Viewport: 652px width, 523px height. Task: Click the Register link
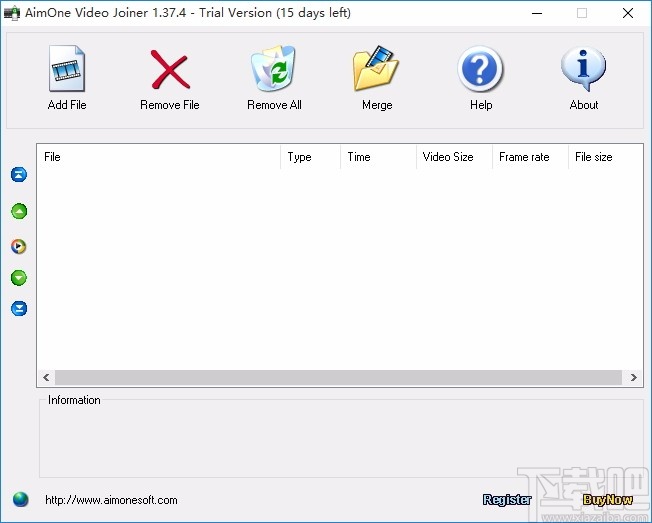pos(507,500)
